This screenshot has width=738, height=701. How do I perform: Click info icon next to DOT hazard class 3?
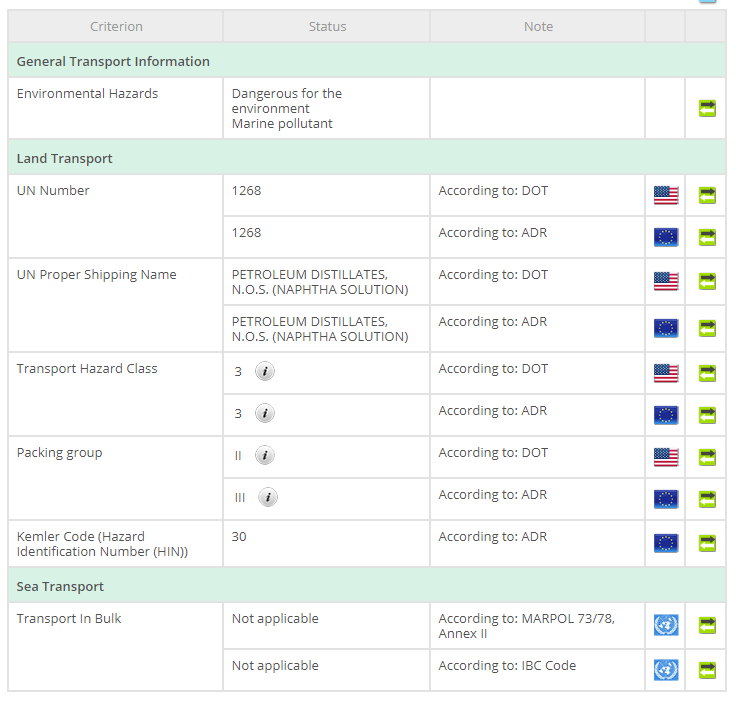coord(264,371)
